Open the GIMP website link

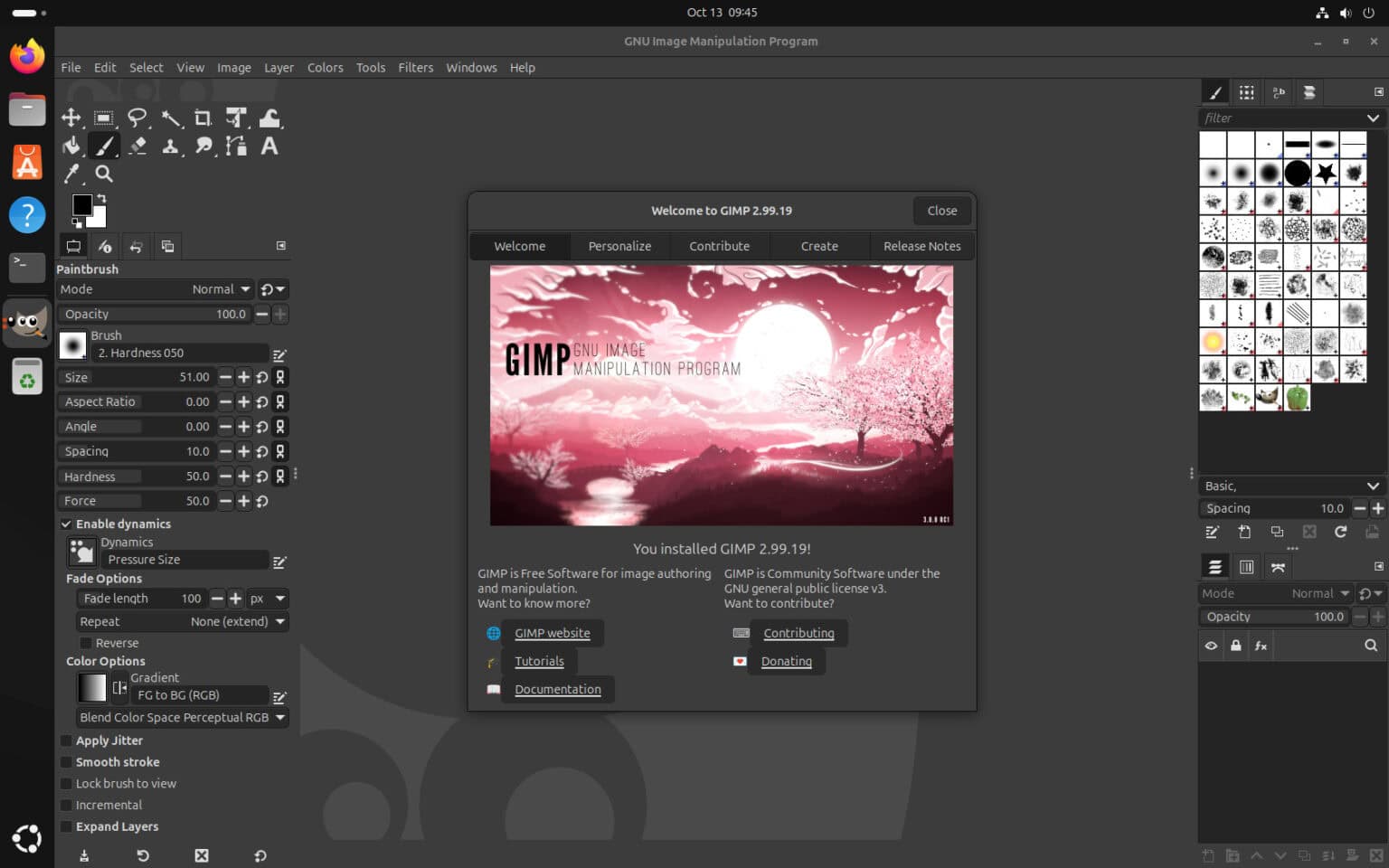click(x=552, y=633)
